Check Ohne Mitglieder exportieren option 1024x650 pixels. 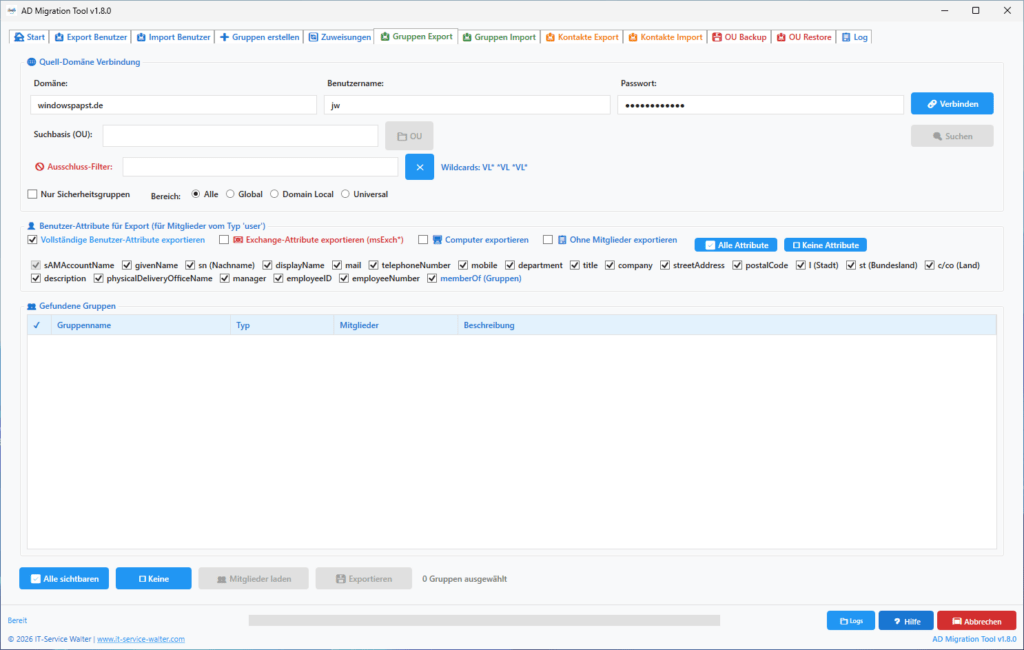tap(548, 240)
